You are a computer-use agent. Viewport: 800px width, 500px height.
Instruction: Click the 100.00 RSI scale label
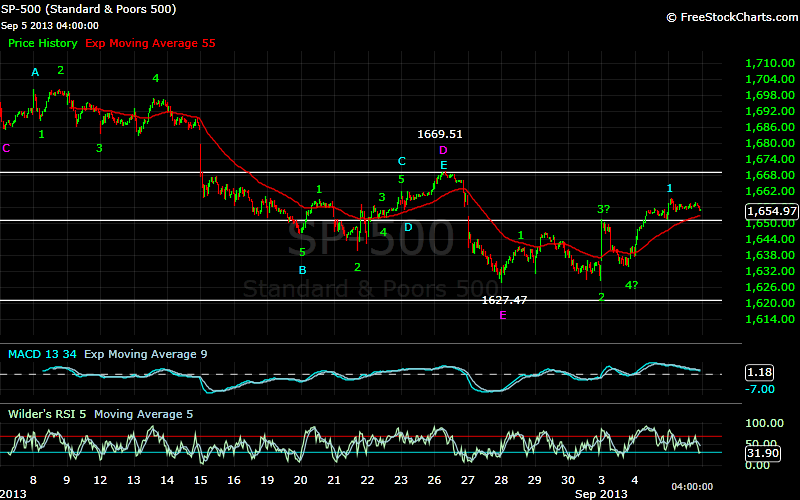pyautogui.click(x=765, y=423)
